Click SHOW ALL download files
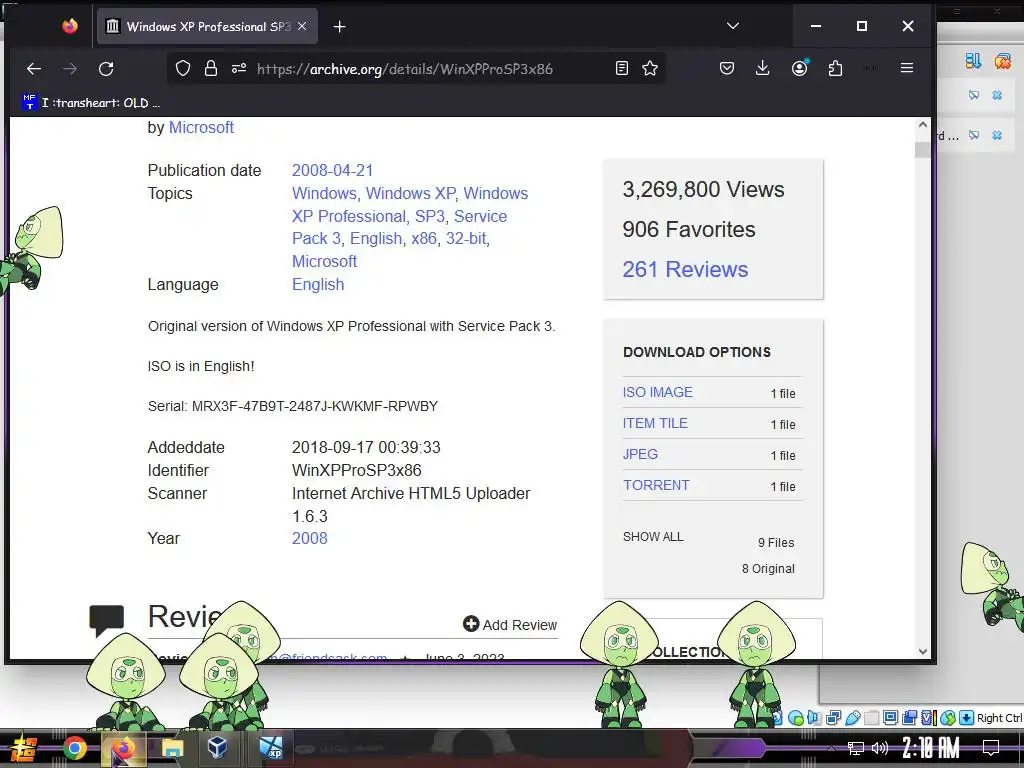 (x=653, y=537)
